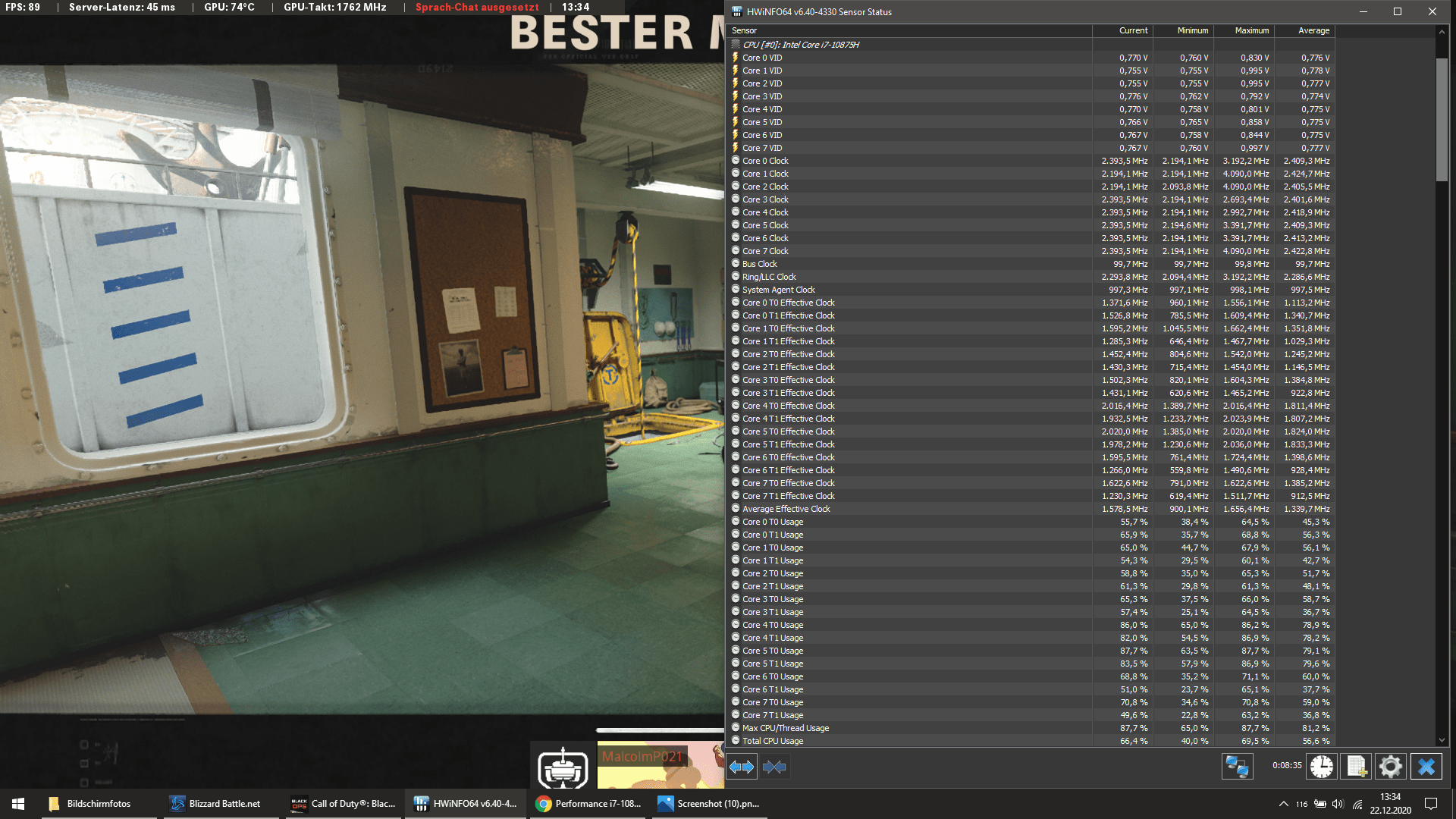Select Core 0 T0 Effective Clock row
Image resolution: width=1456 pixels, height=819 pixels.
[x=1031, y=303]
